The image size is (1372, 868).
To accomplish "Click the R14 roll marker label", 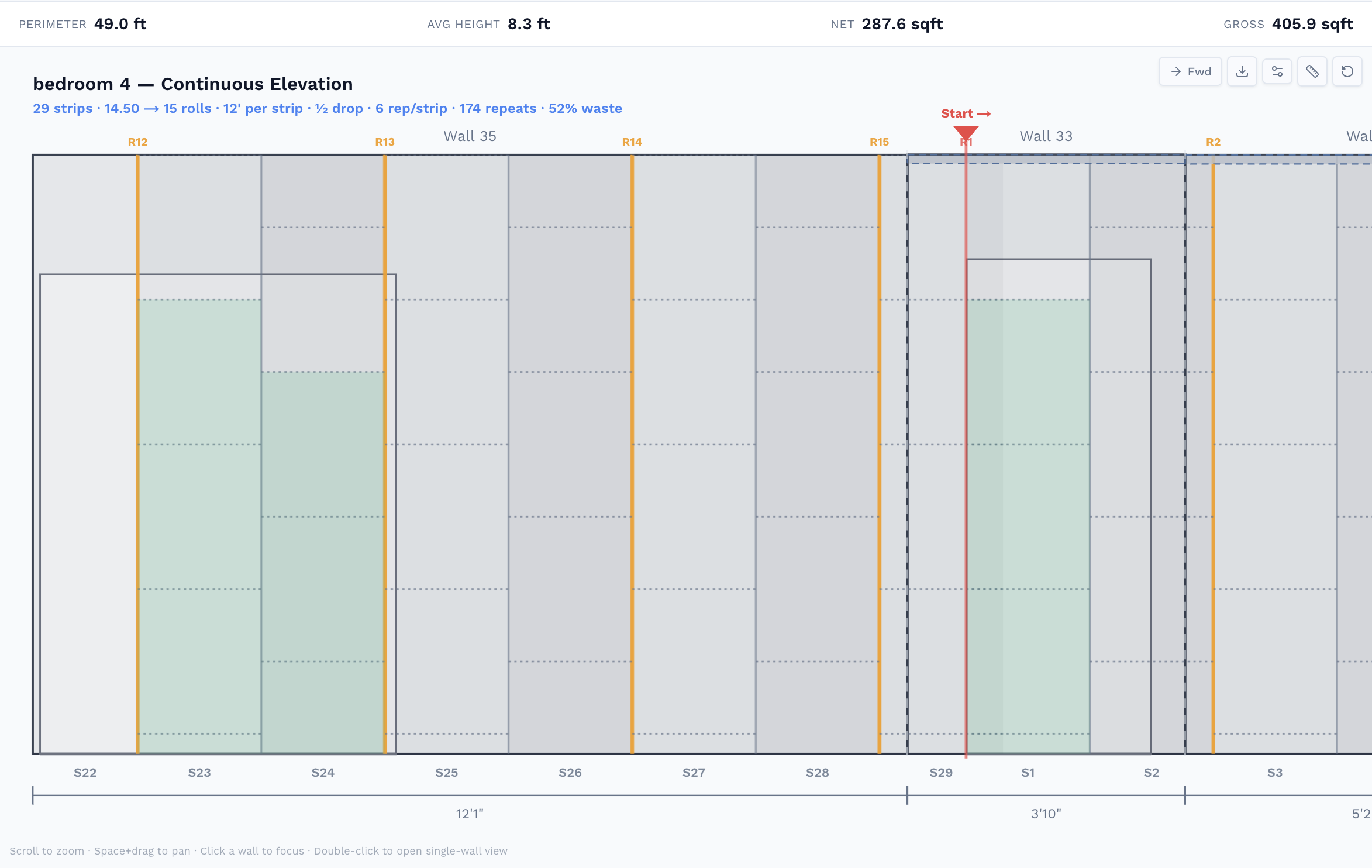I will [x=632, y=142].
